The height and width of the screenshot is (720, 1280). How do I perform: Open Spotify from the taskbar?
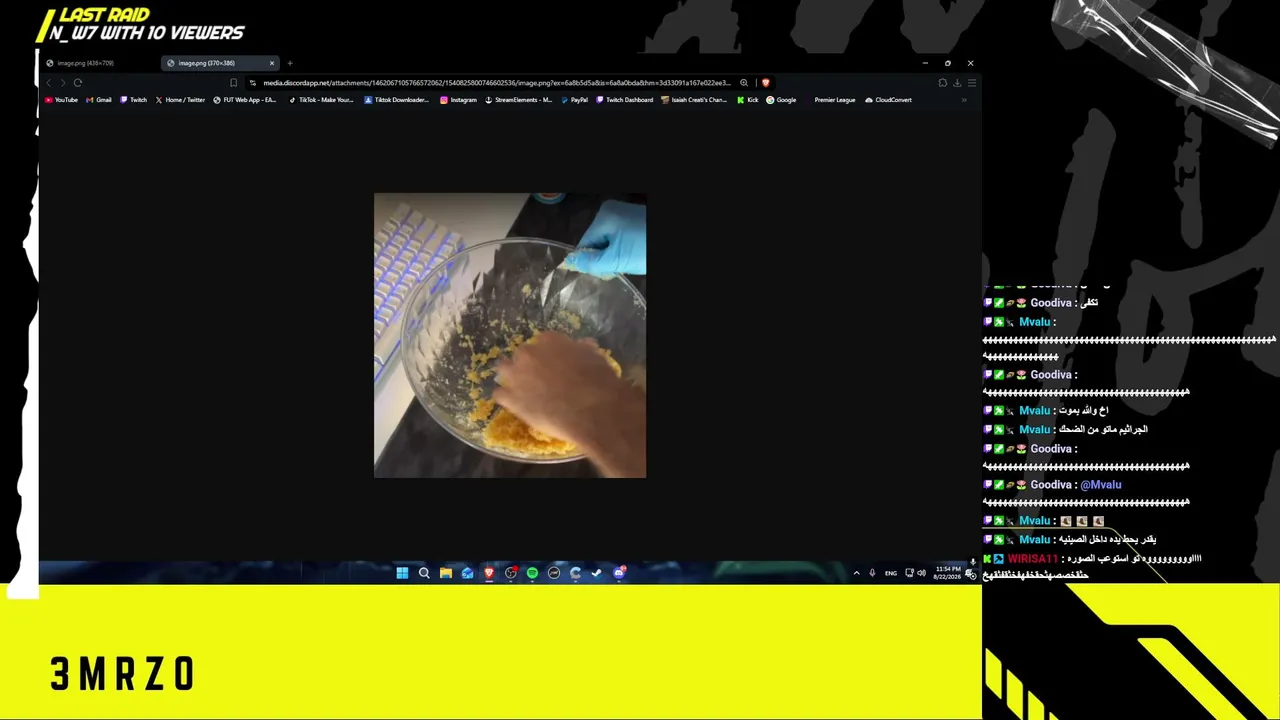tap(532, 573)
